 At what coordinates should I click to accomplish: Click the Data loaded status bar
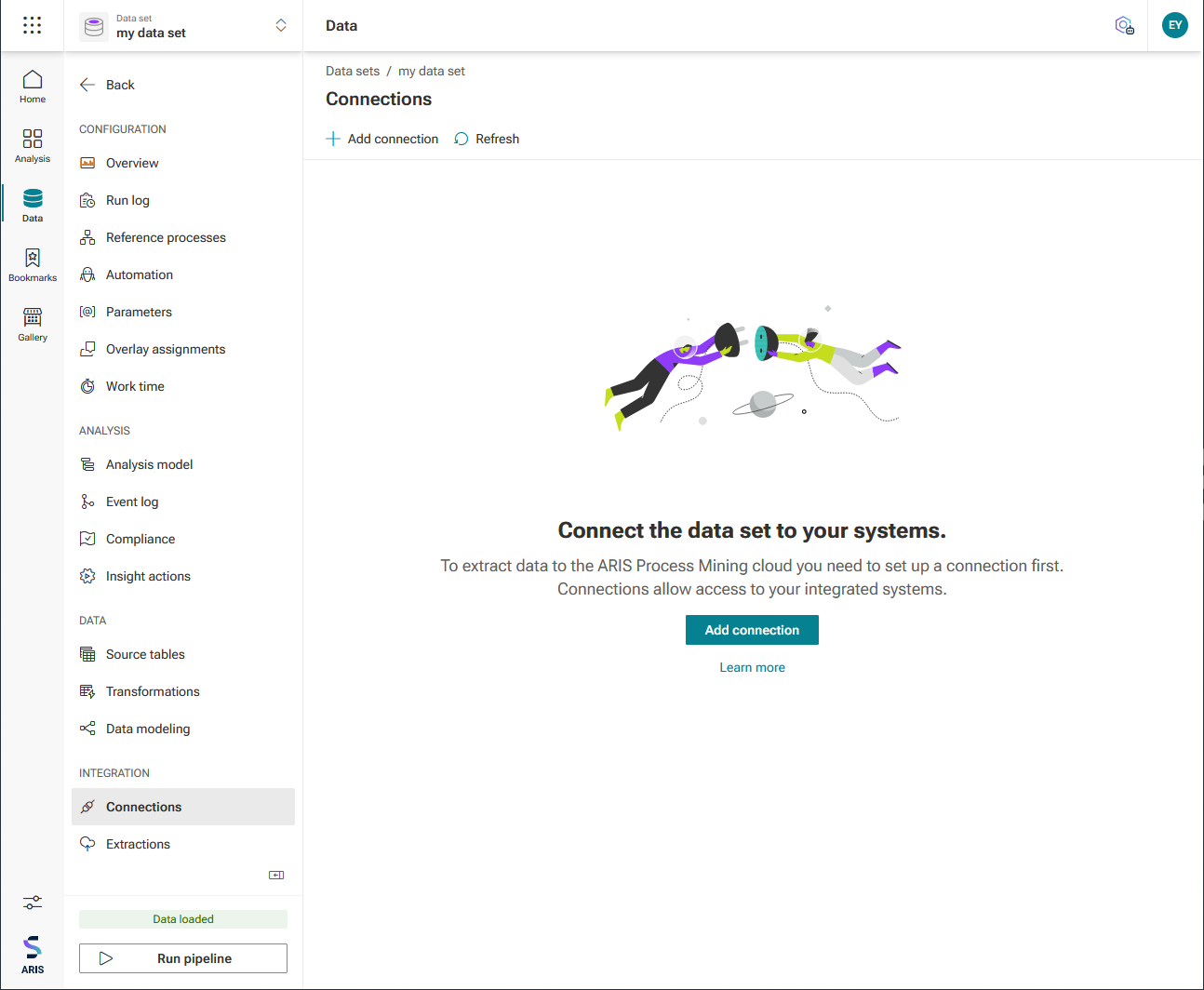tap(183, 919)
